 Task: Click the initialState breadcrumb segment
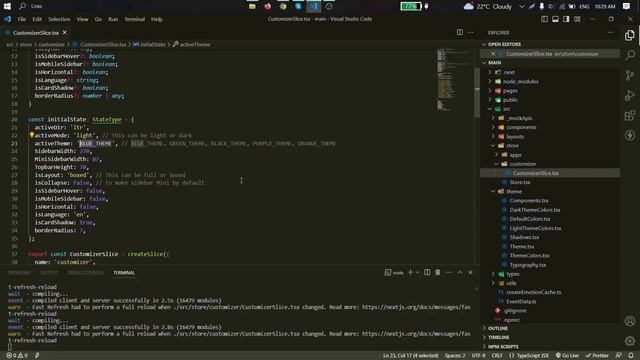tap(149, 44)
